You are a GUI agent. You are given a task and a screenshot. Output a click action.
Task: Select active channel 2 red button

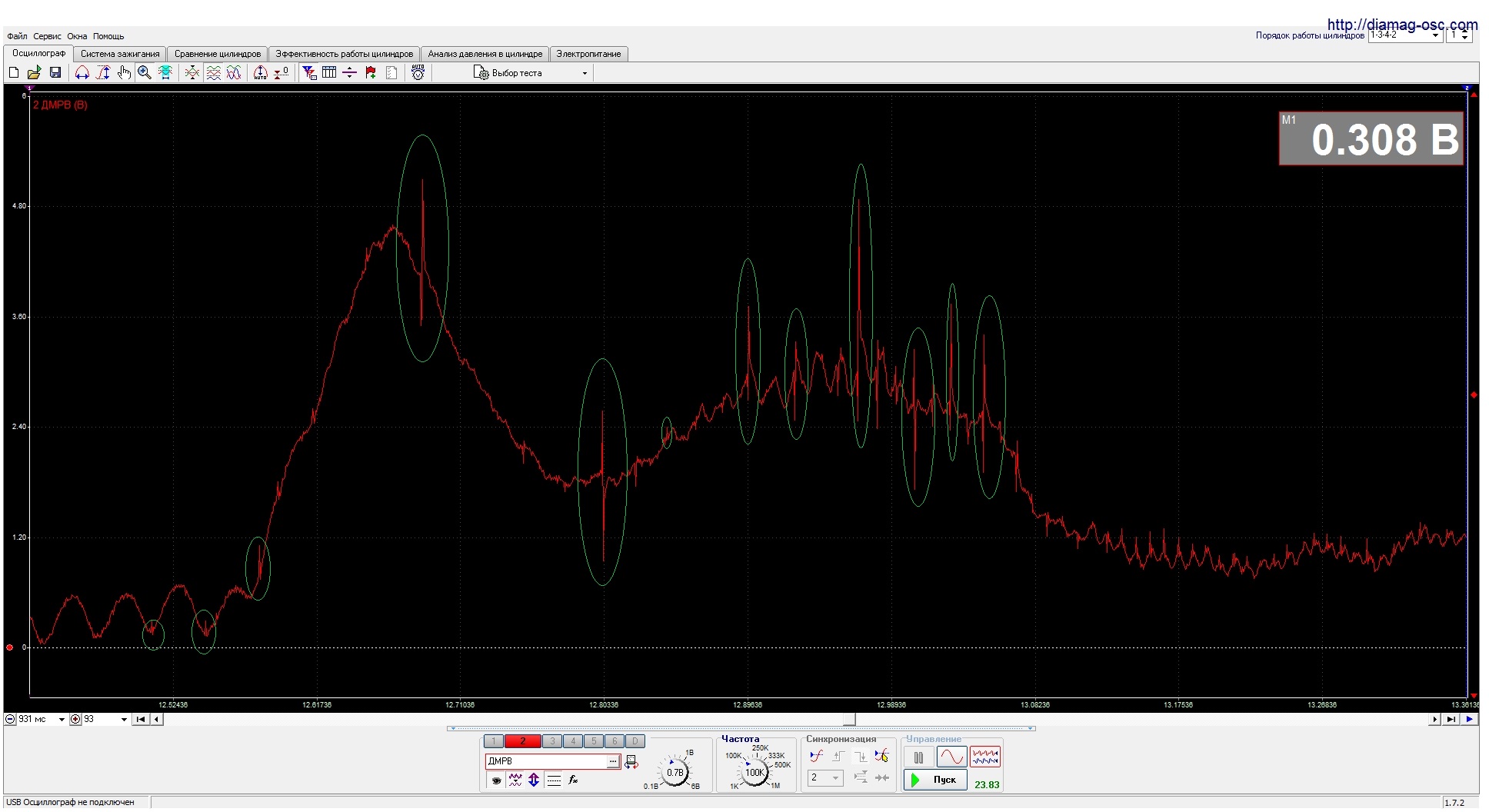[523, 741]
